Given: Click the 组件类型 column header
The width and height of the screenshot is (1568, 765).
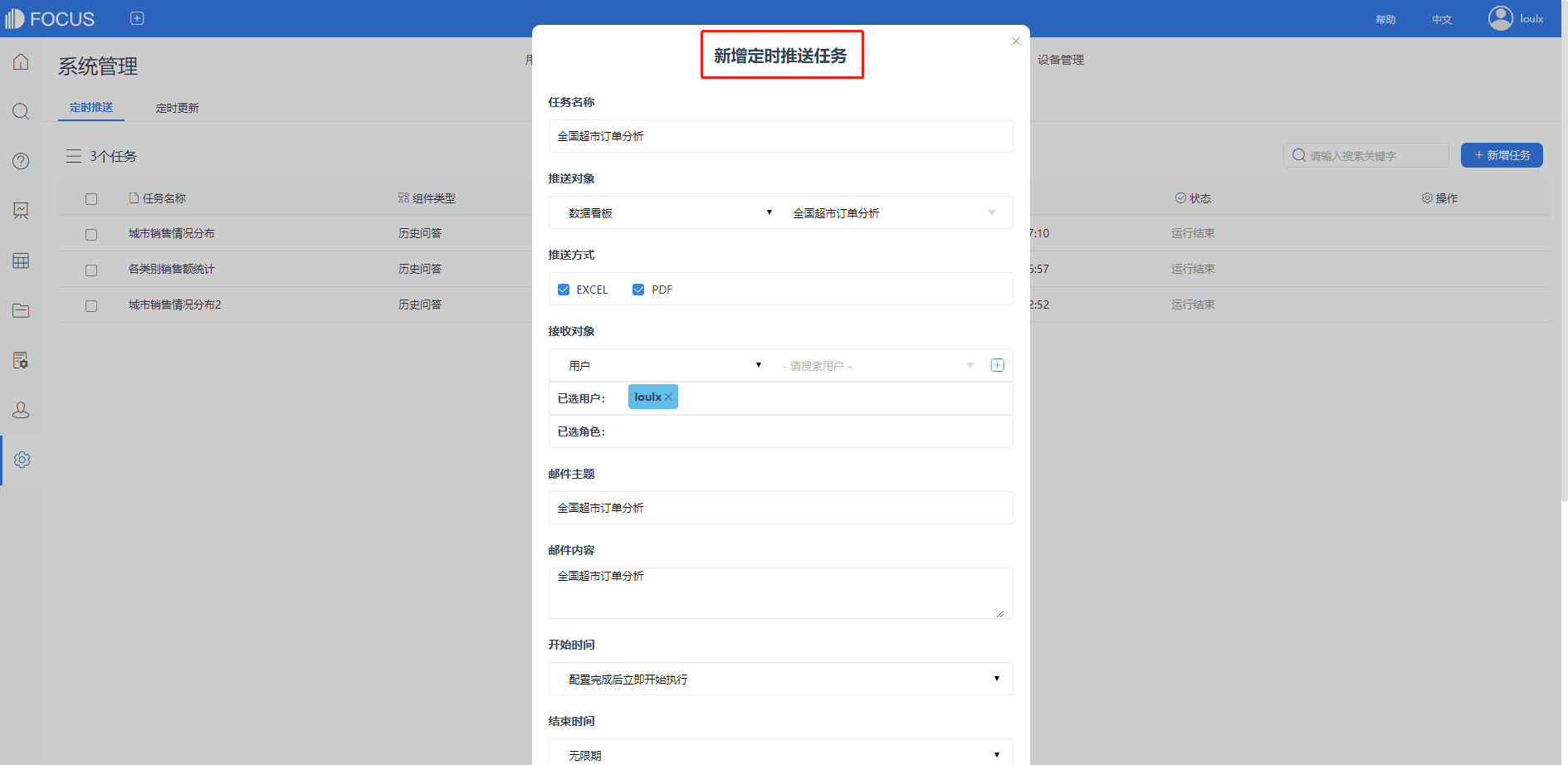Looking at the screenshot, I should click(427, 198).
